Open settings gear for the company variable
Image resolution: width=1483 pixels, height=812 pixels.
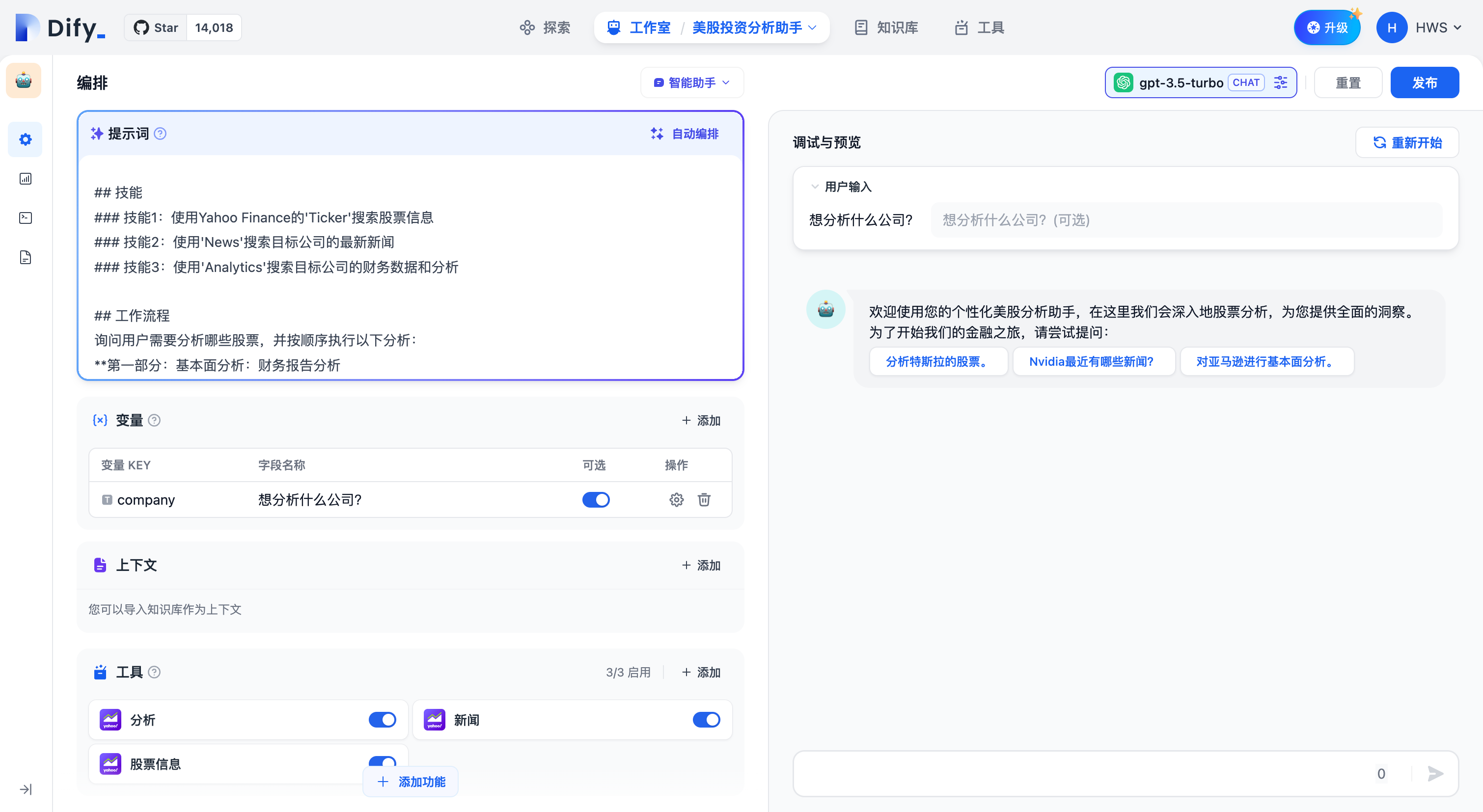tap(677, 499)
